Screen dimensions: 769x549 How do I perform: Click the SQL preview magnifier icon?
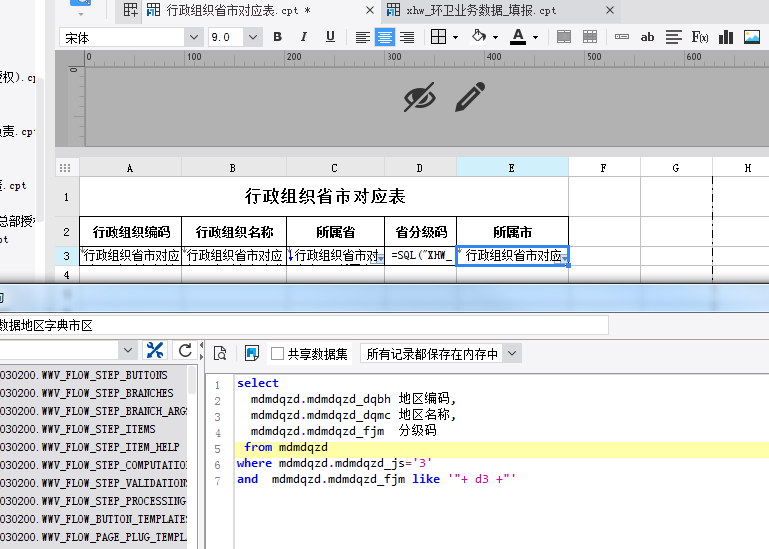220,353
